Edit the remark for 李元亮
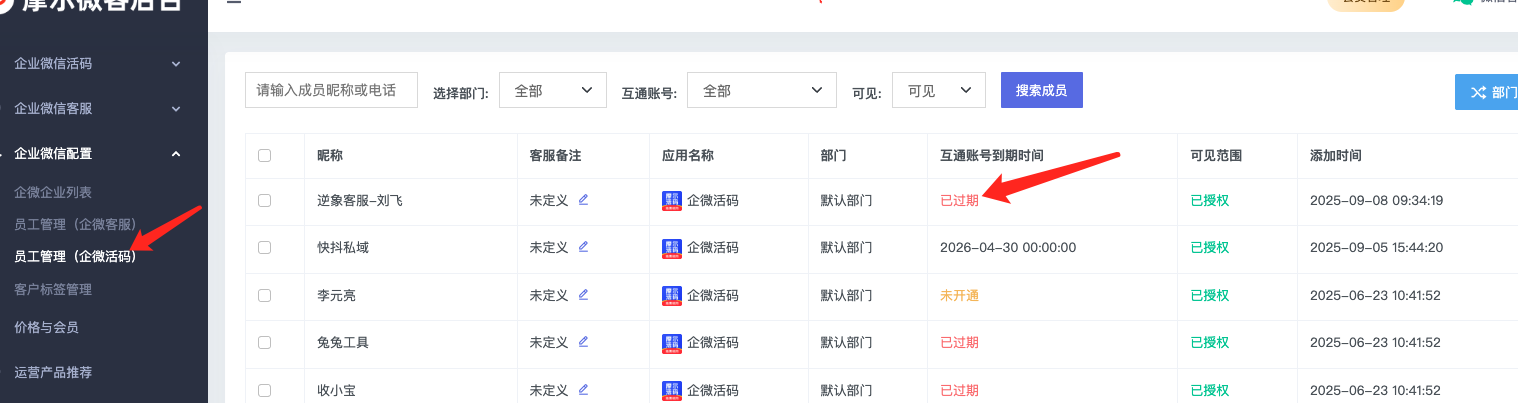This screenshot has width=1518, height=403. [x=583, y=295]
